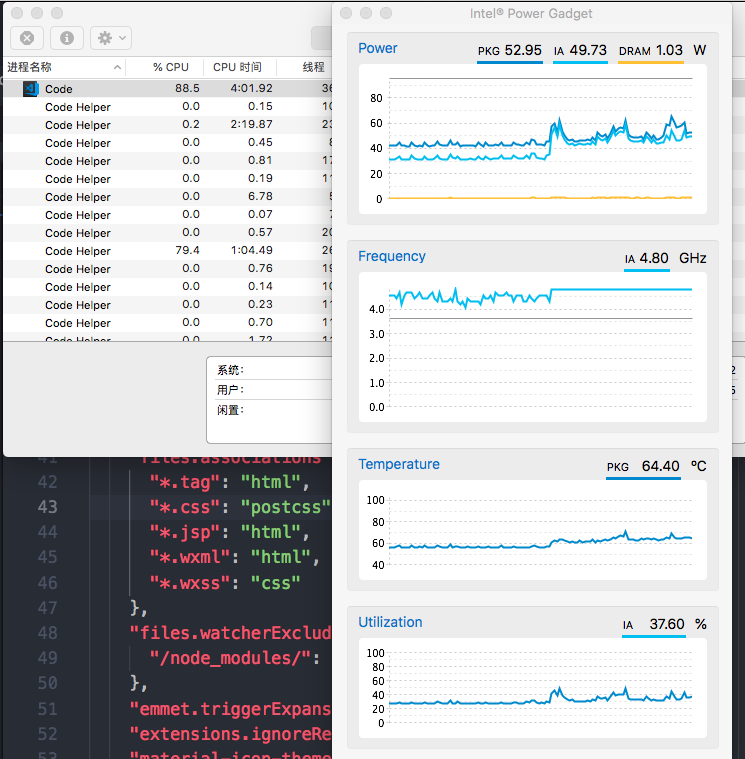
Task: Click the 88.5 CPU value for Code
Action: click(x=187, y=89)
